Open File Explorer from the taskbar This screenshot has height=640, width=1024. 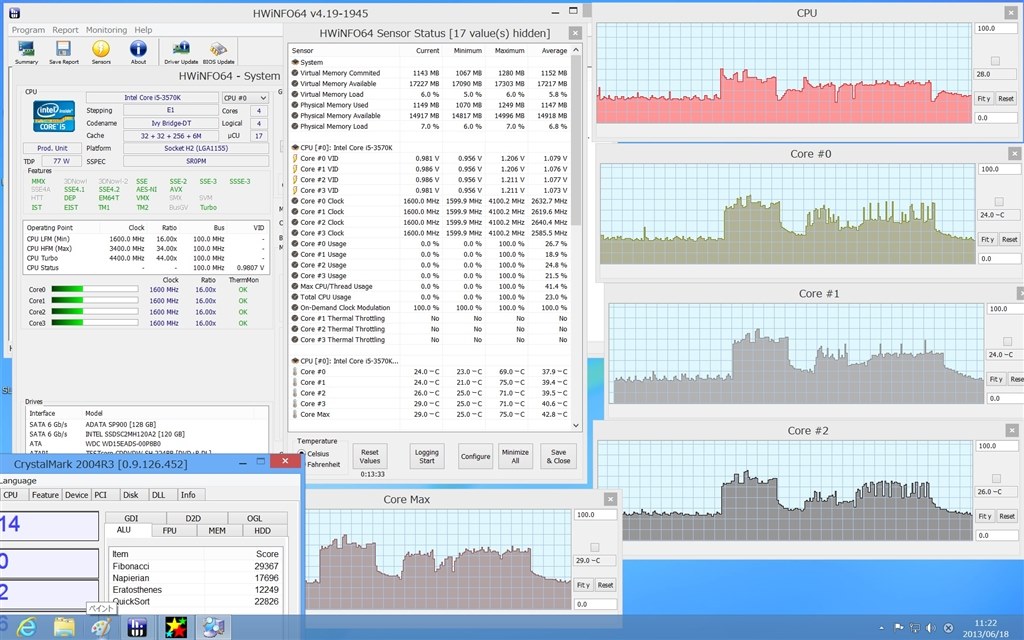[63, 628]
